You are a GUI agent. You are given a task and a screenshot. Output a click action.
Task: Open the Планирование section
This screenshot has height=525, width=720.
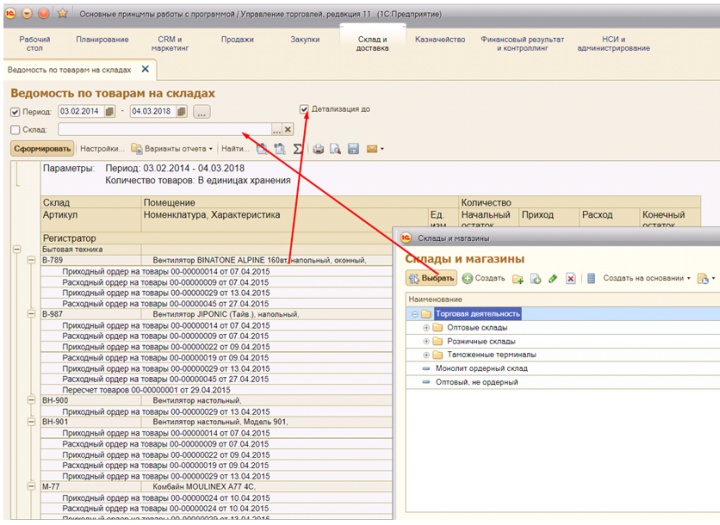(x=102, y=40)
